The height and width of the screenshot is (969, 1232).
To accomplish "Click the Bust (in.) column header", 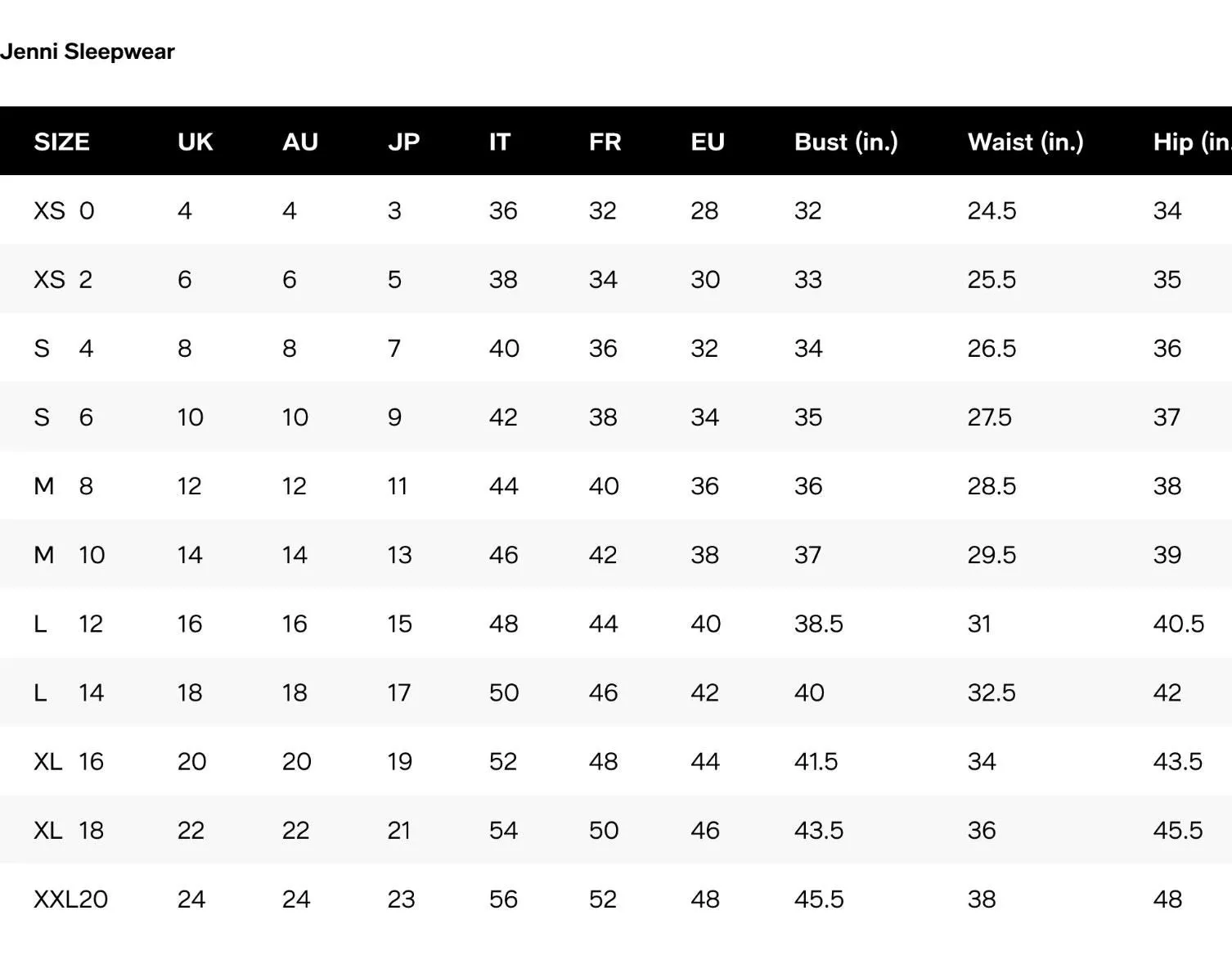I will 846,142.
